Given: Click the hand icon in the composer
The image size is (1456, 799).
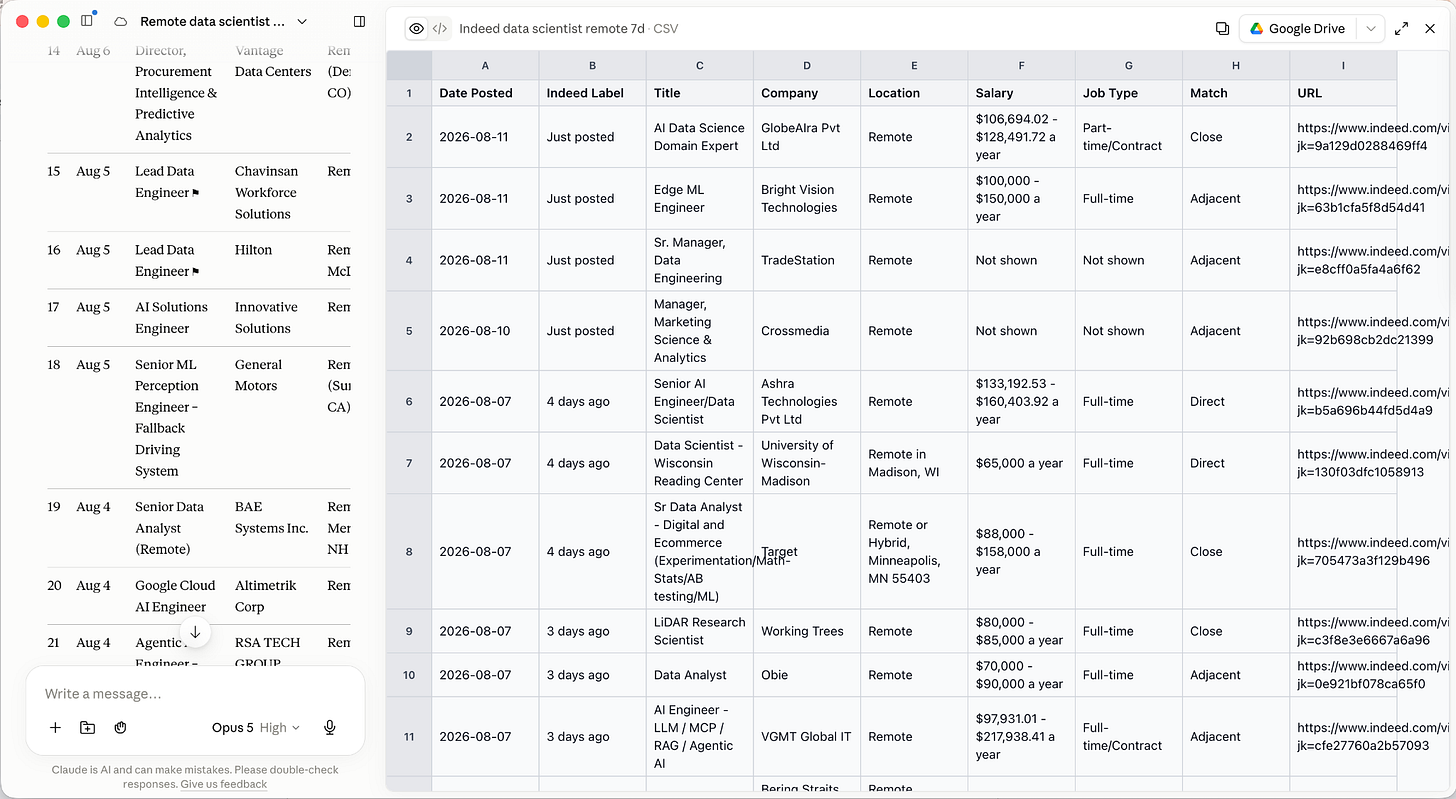Looking at the screenshot, I should coord(120,728).
